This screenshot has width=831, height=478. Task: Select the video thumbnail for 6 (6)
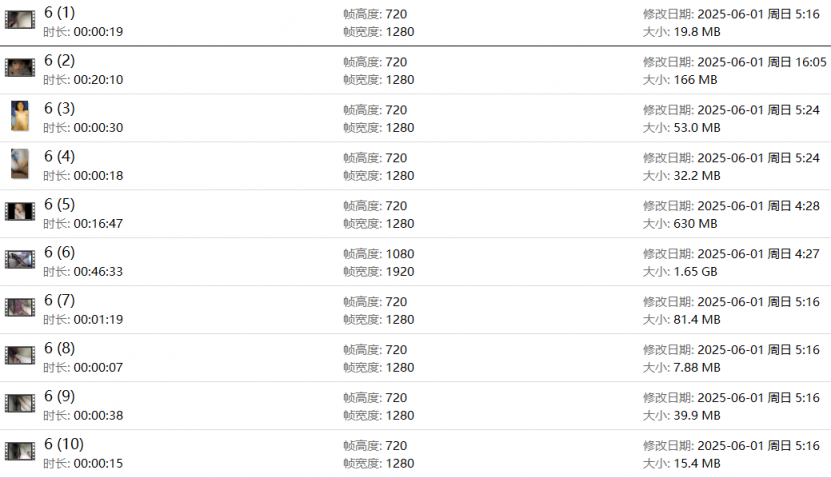pos(20,260)
